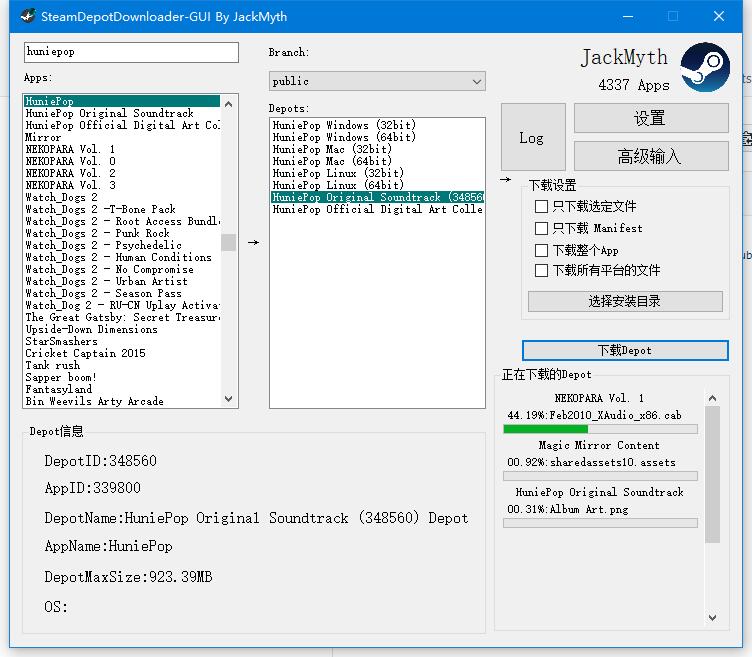Screen dimensions: 752x657
Task: Open the Branch public dropdown
Action: (377, 82)
